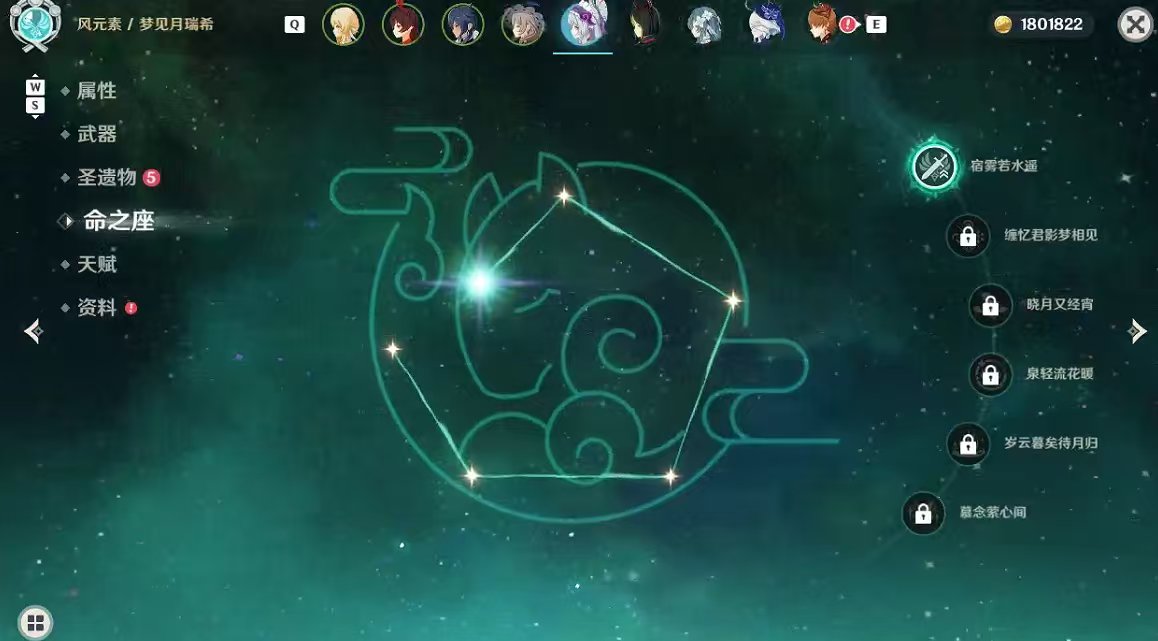Select the orange-haired character portrait
The height and width of the screenshot is (641, 1158).
click(x=821, y=24)
